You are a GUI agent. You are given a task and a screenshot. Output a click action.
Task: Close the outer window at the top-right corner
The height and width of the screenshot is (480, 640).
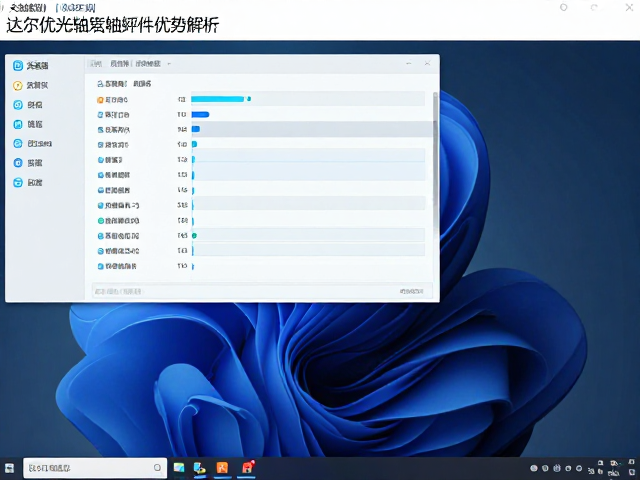[x=629, y=7]
